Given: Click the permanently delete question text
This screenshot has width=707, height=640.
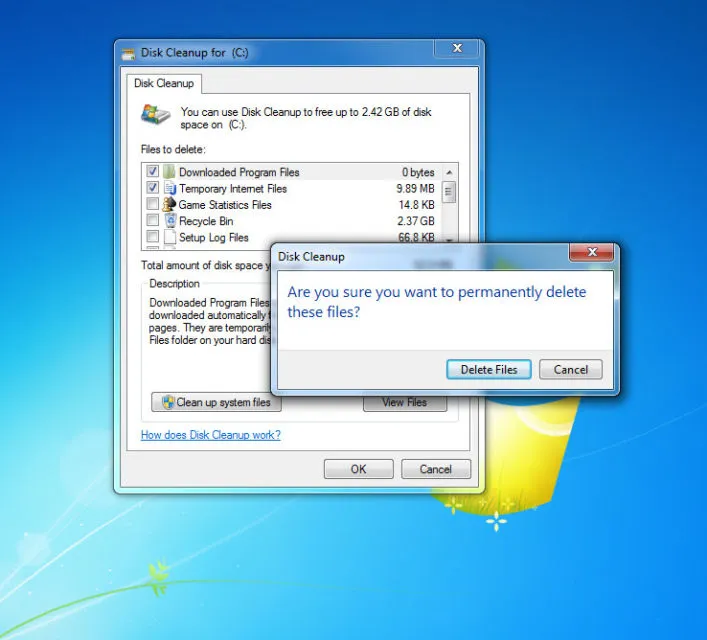Looking at the screenshot, I should tap(436, 302).
